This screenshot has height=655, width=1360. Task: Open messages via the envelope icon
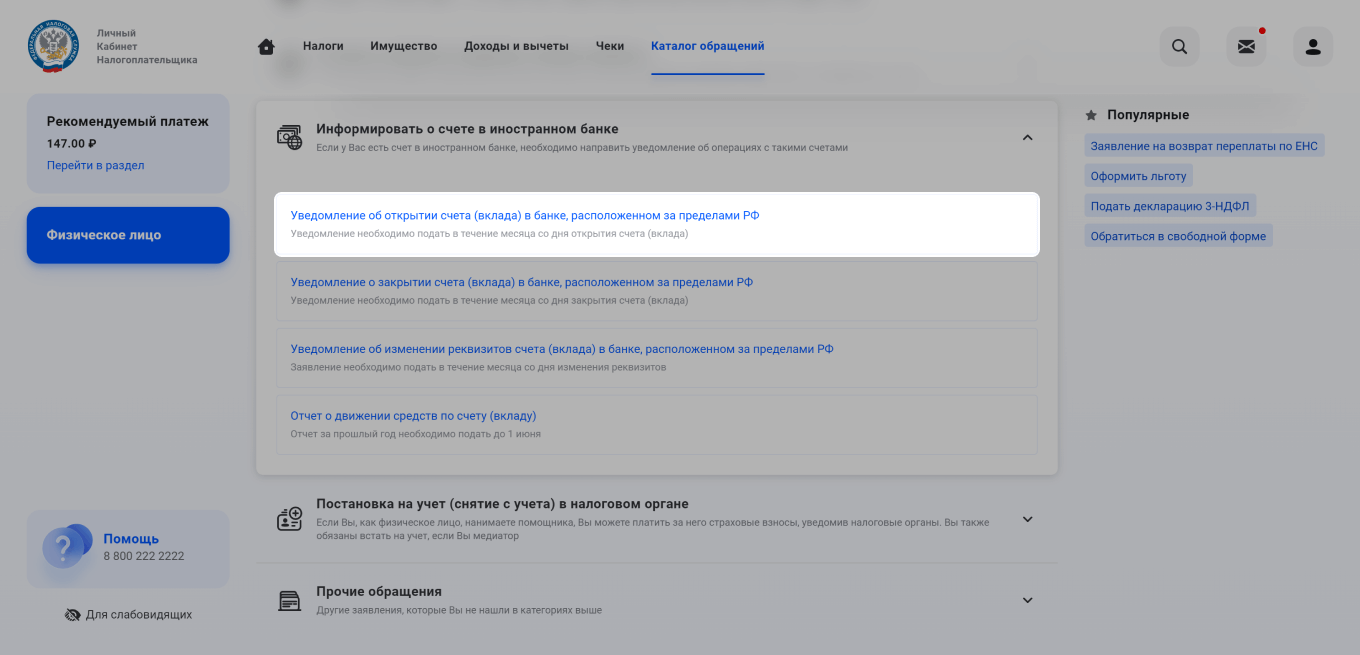pyautogui.click(x=1246, y=47)
